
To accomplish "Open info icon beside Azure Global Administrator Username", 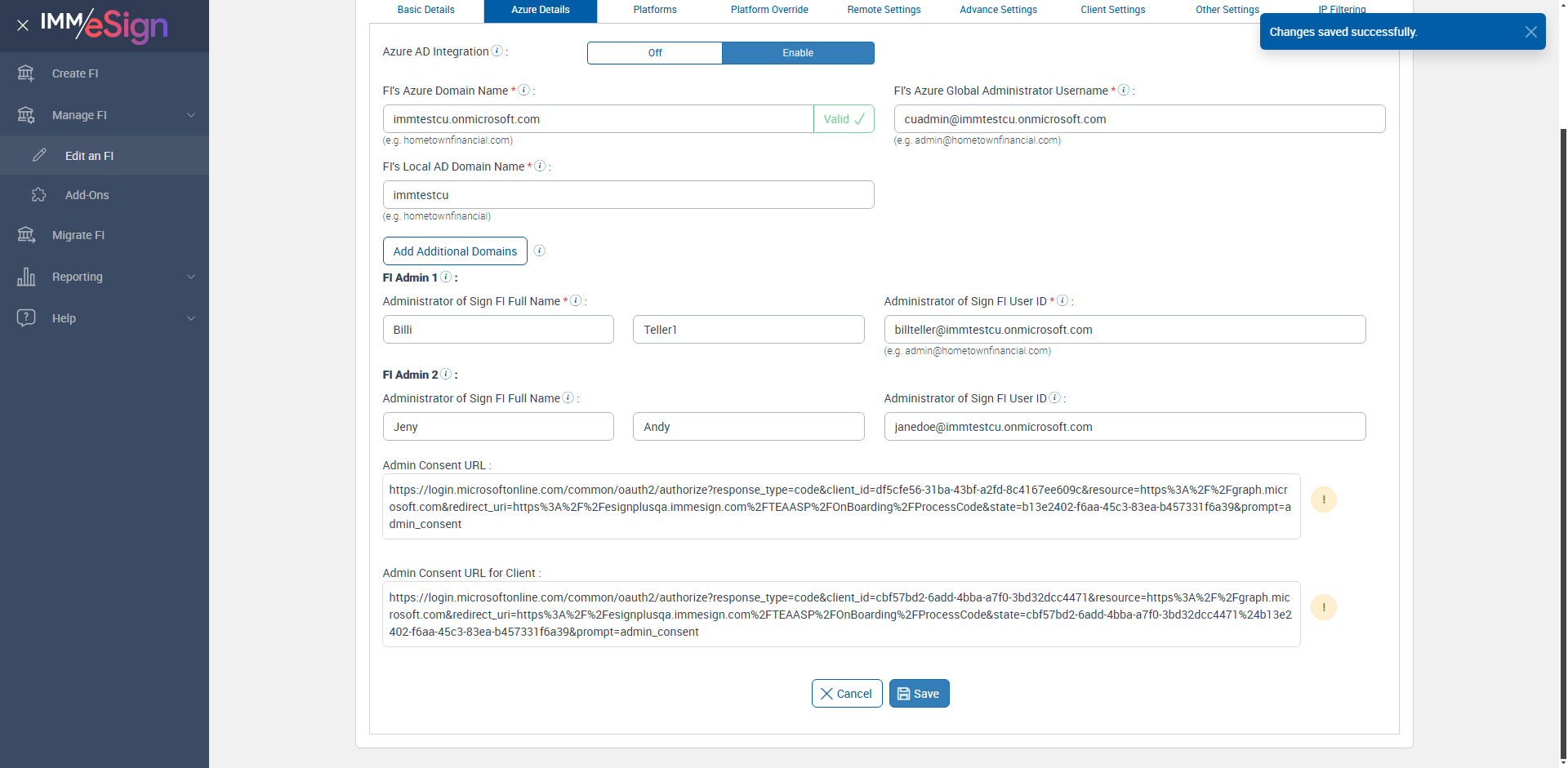I will click(x=1124, y=90).
